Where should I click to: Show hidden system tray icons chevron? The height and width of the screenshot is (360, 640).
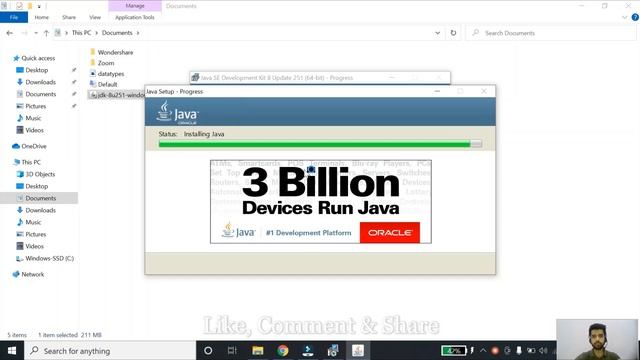[x=483, y=350]
